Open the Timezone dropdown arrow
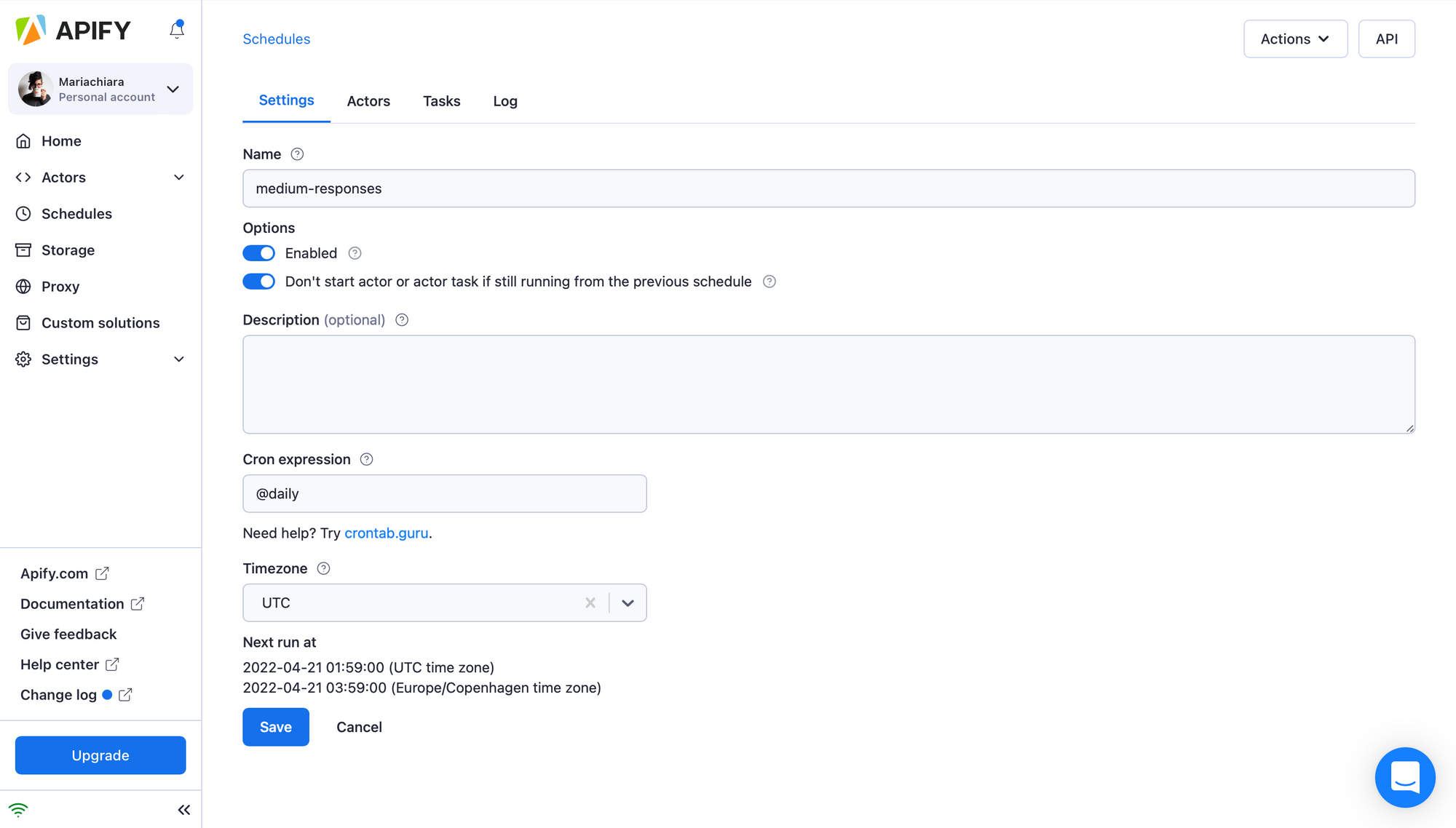 [x=628, y=602]
